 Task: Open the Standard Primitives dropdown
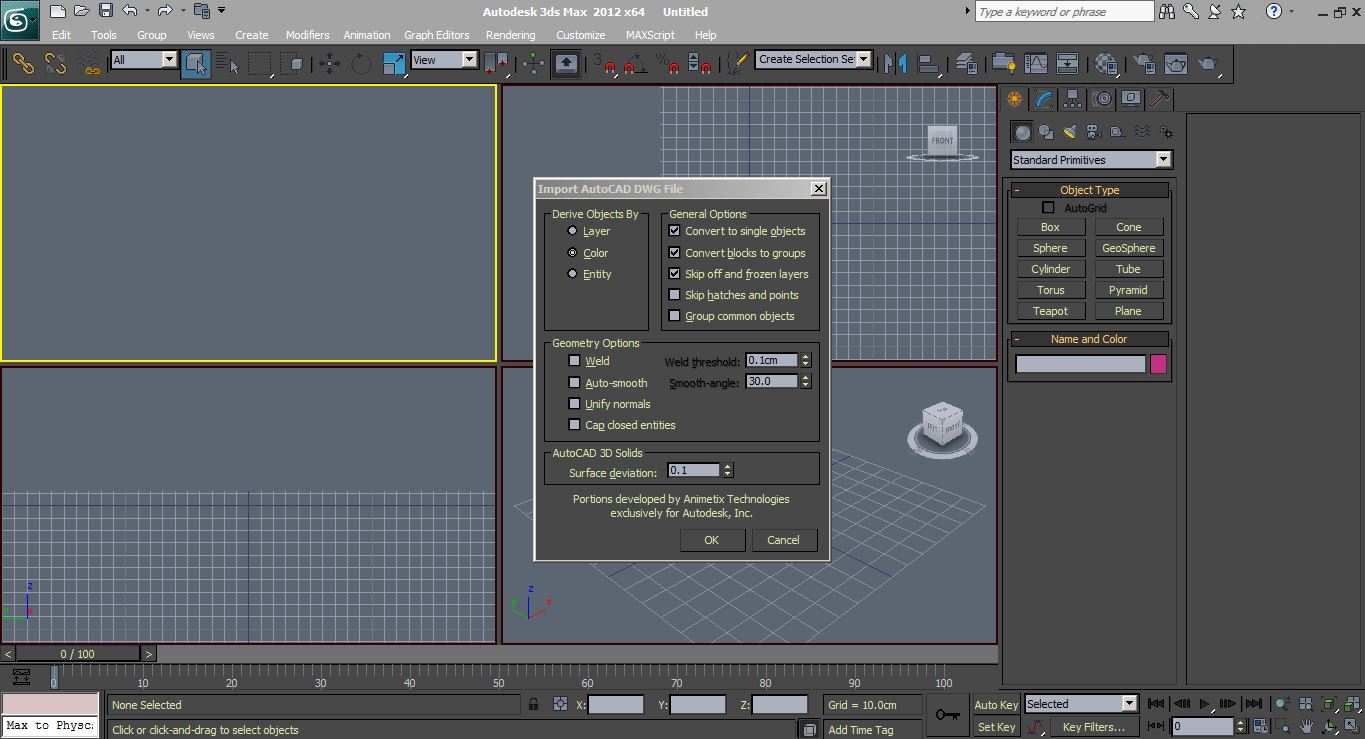tap(1091, 160)
